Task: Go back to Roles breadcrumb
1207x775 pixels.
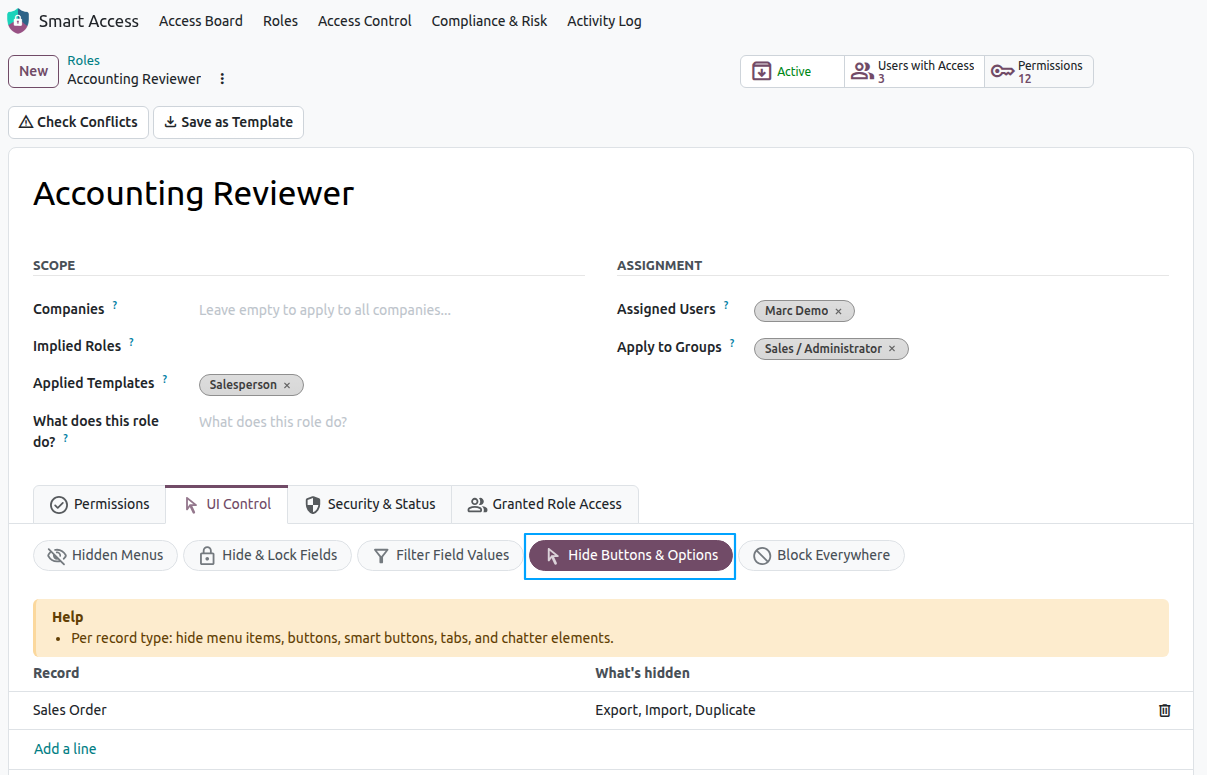Action: coord(84,61)
